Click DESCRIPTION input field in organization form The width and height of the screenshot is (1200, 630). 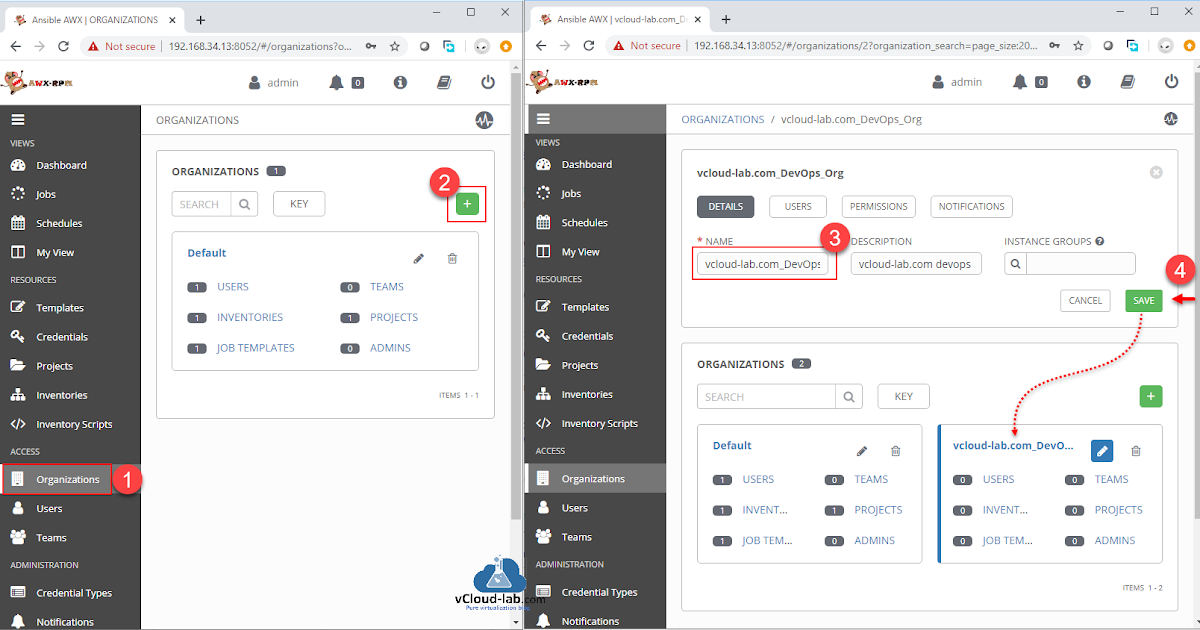pyautogui.click(x=917, y=264)
